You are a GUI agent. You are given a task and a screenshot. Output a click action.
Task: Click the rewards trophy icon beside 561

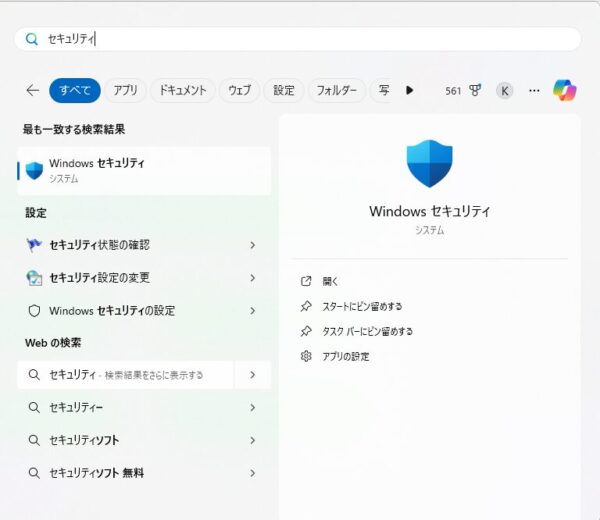point(475,90)
